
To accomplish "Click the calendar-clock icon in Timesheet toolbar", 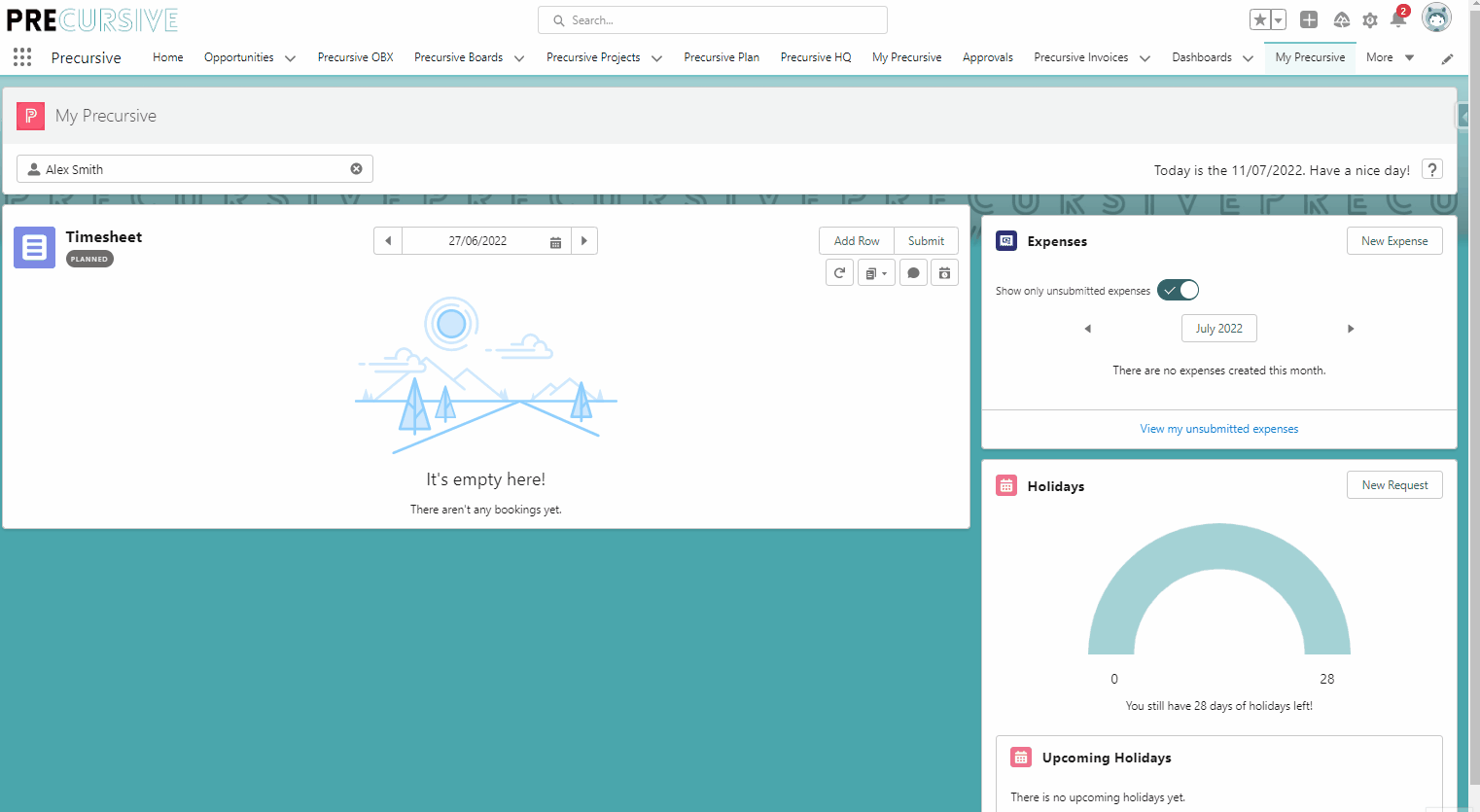I will point(944,273).
